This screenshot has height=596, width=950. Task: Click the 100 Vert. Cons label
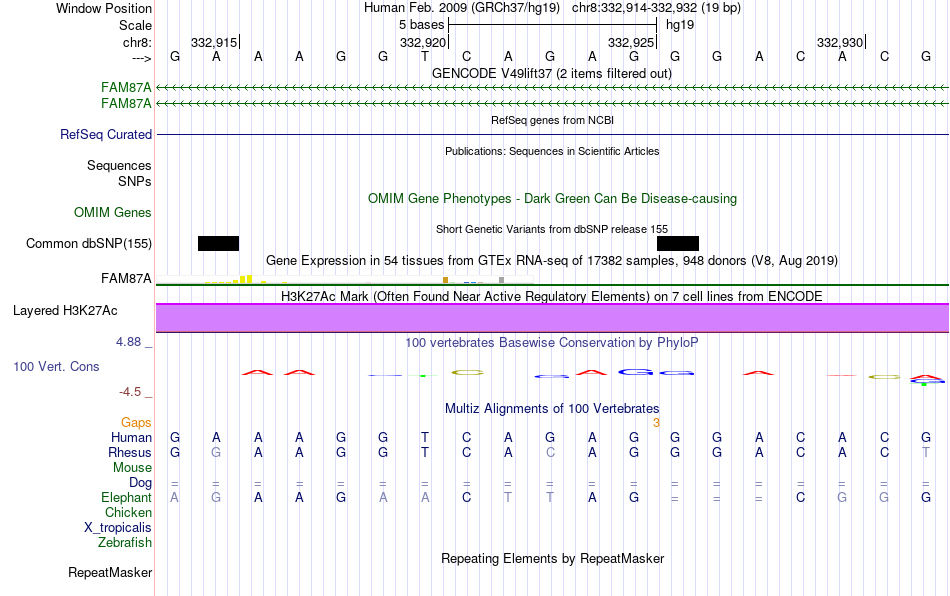click(56, 366)
